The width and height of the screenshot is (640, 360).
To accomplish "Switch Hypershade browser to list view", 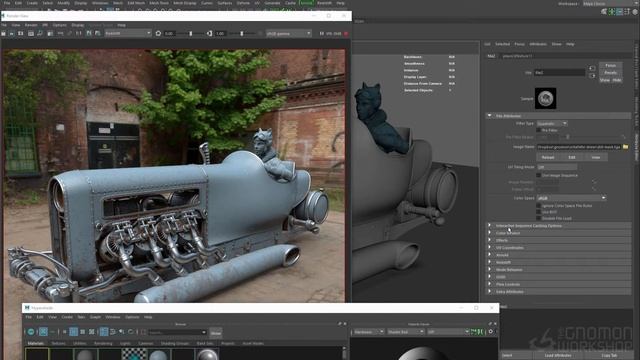I will [x=52, y=332].
